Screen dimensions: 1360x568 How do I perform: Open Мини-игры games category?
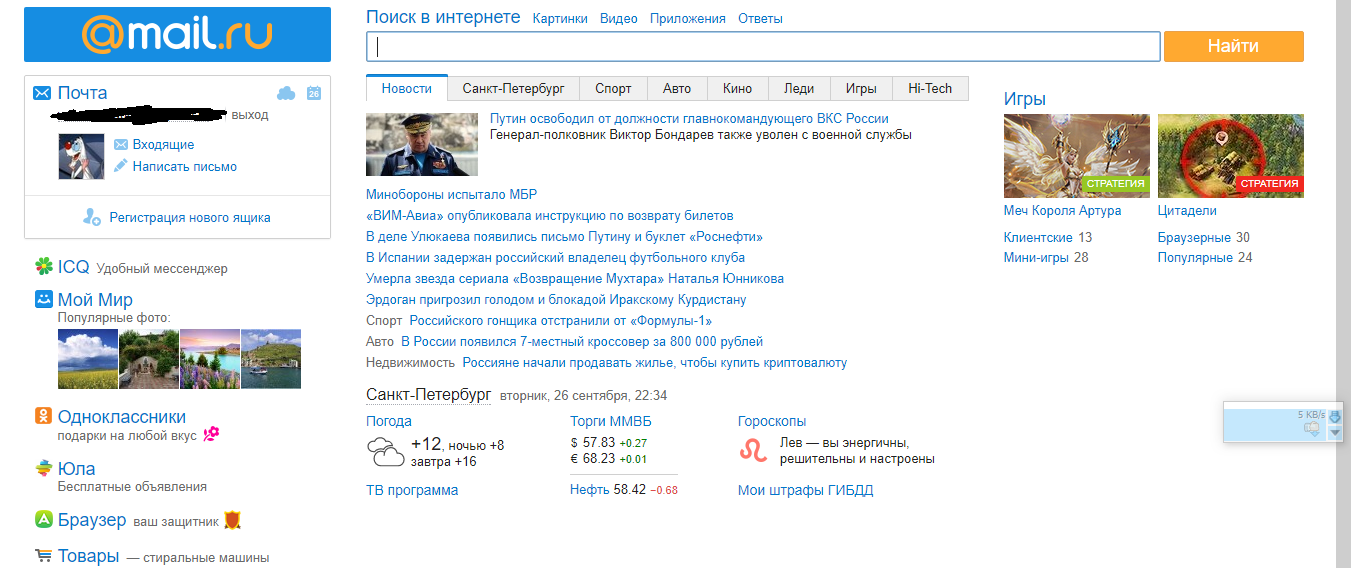coord(1036,257)
